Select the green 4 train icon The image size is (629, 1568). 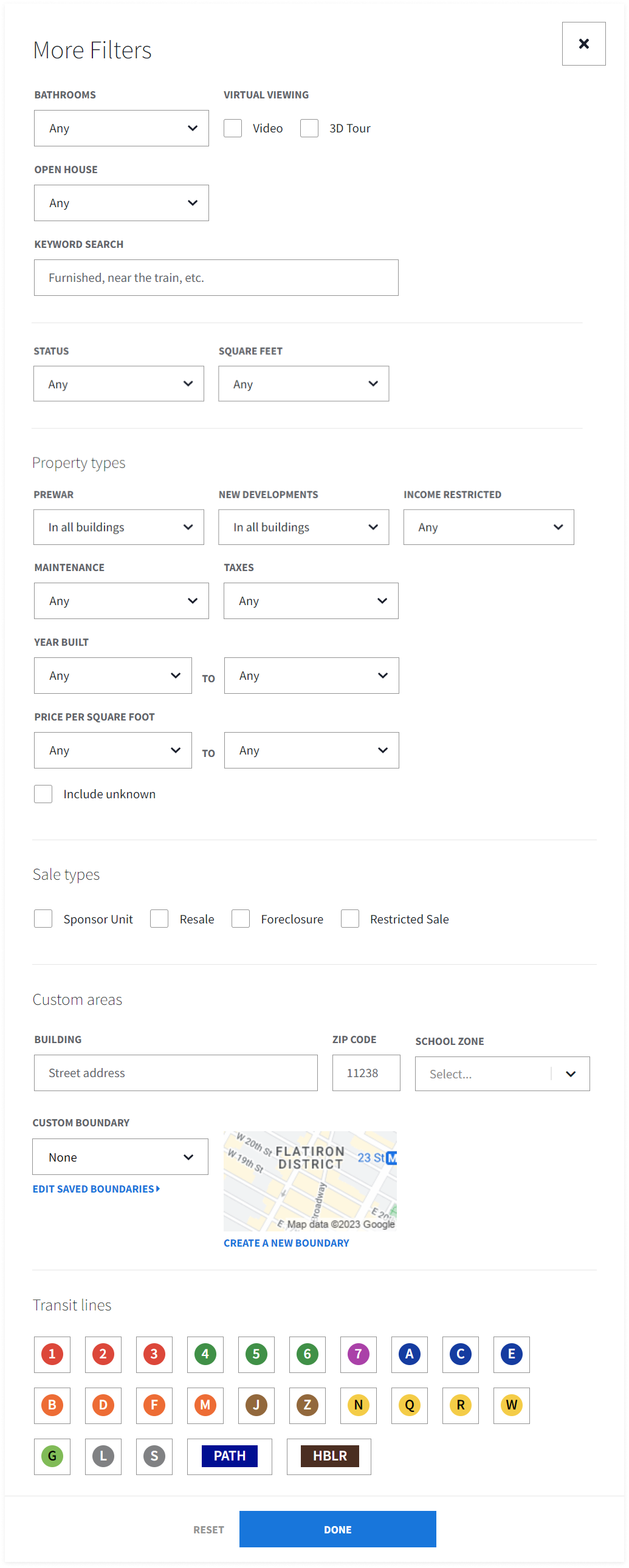(x=205, y=1354)
